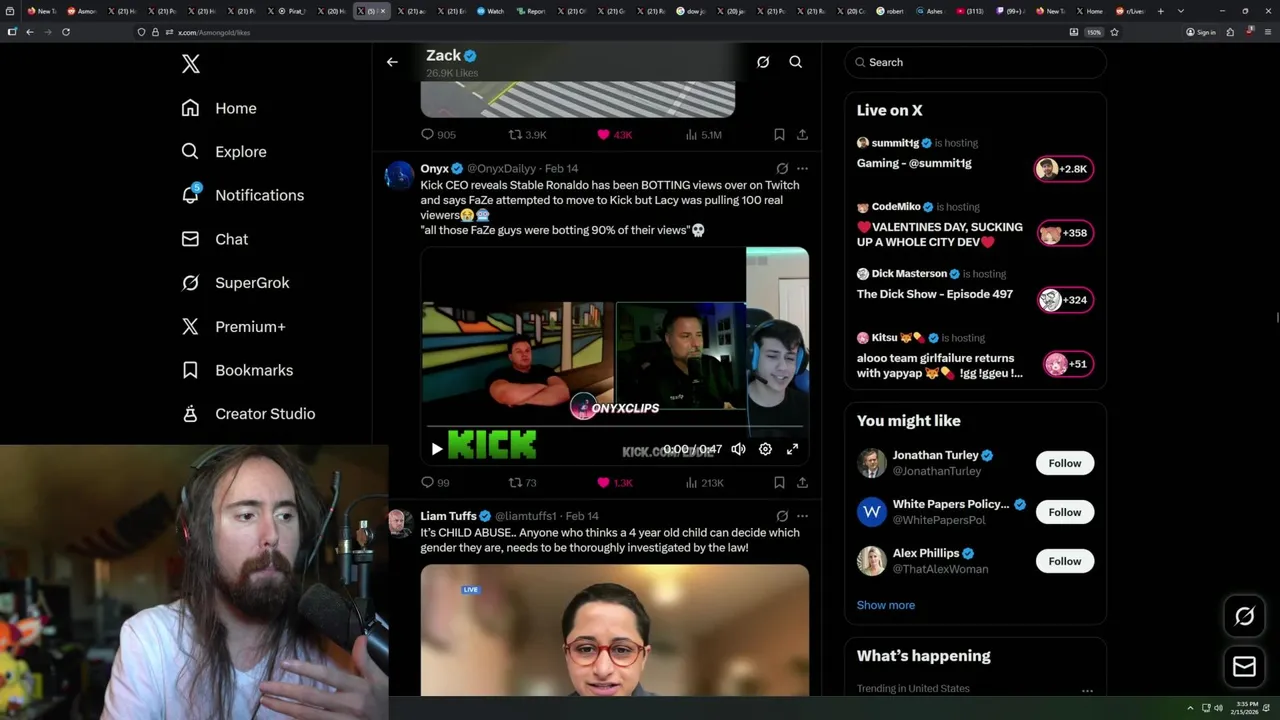Expand the browser tab list chevron
This screenshot has width=1280, height=720.
tap(1181, 11)
